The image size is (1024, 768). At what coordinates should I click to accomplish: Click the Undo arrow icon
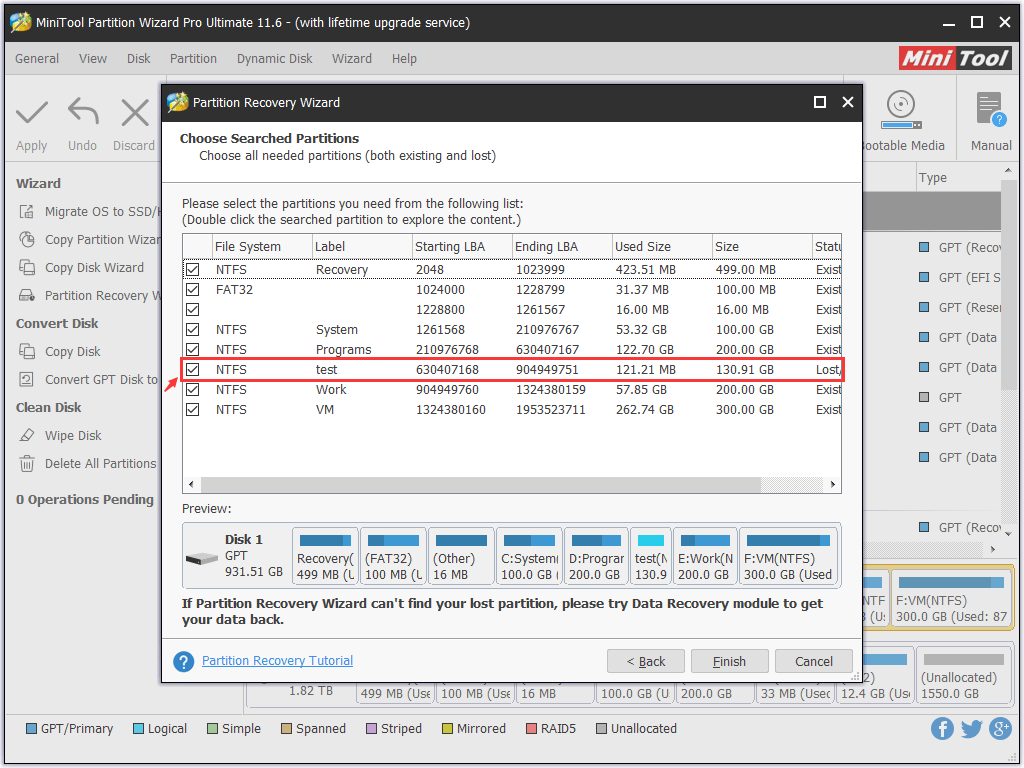(83, 112)
